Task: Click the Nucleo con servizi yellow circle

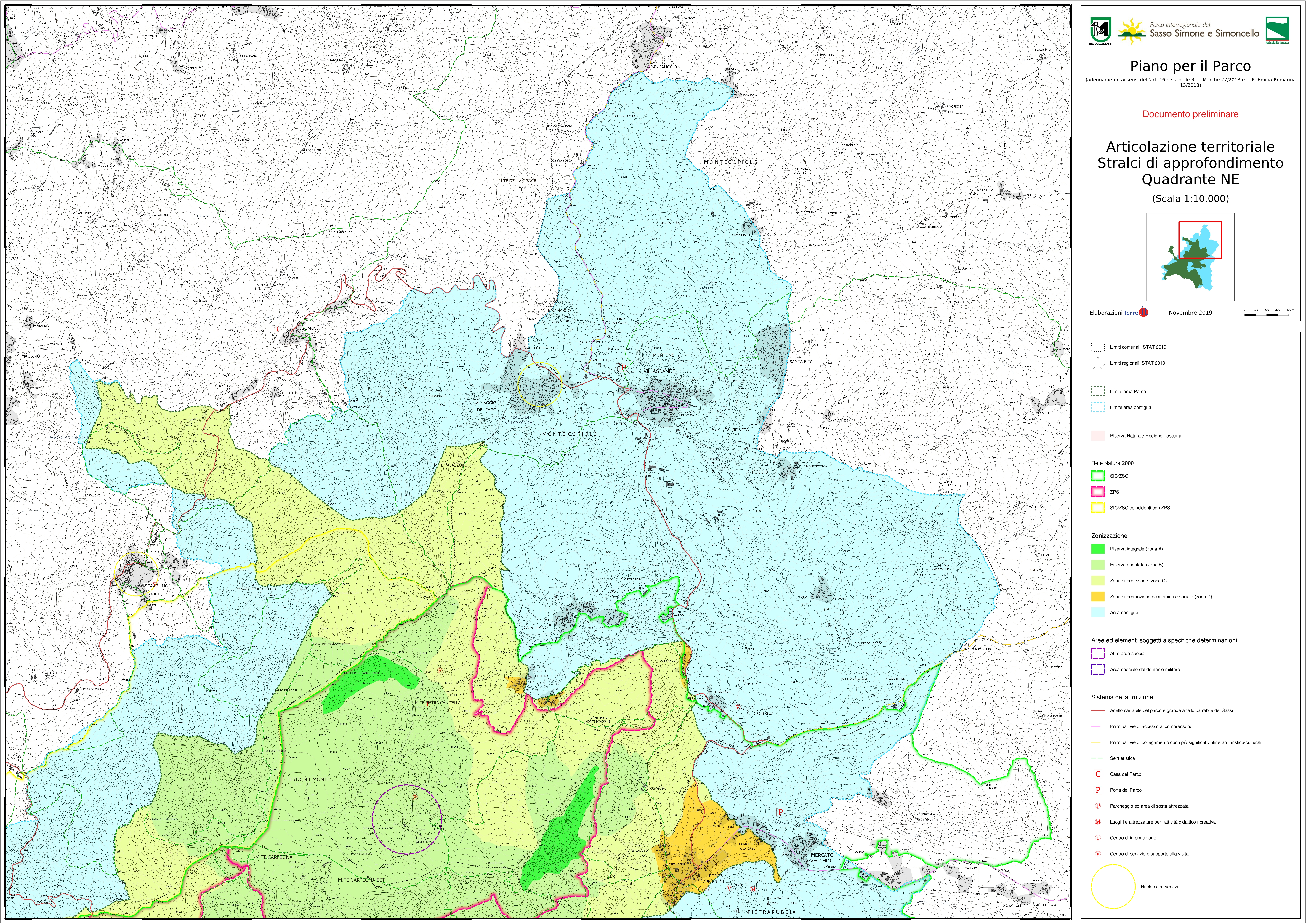Action: (1113, 886)
